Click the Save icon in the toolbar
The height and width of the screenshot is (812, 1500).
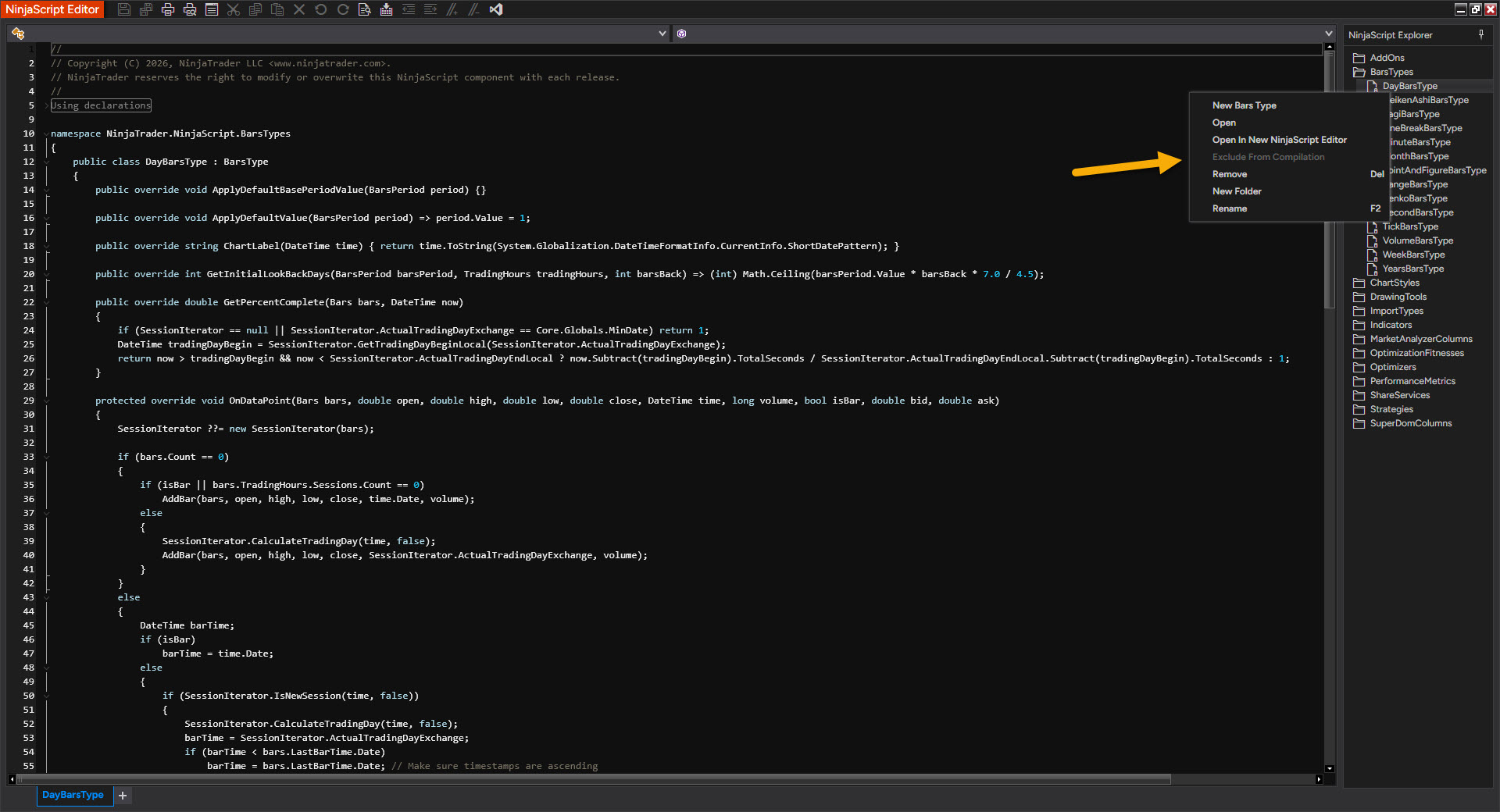pyautogui.click(x=124, y=9)
